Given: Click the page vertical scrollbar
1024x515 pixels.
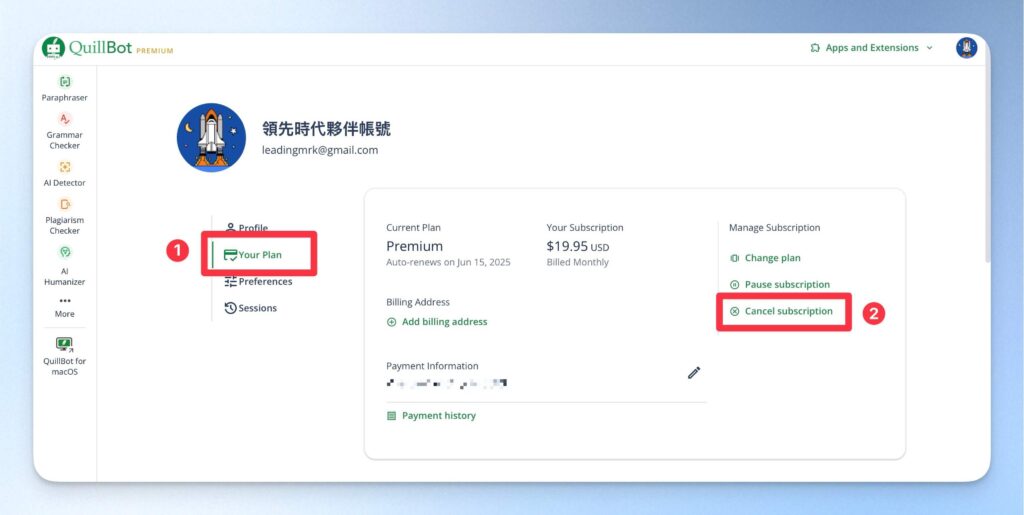Looking at the screenshot, I should pos(987,163).
